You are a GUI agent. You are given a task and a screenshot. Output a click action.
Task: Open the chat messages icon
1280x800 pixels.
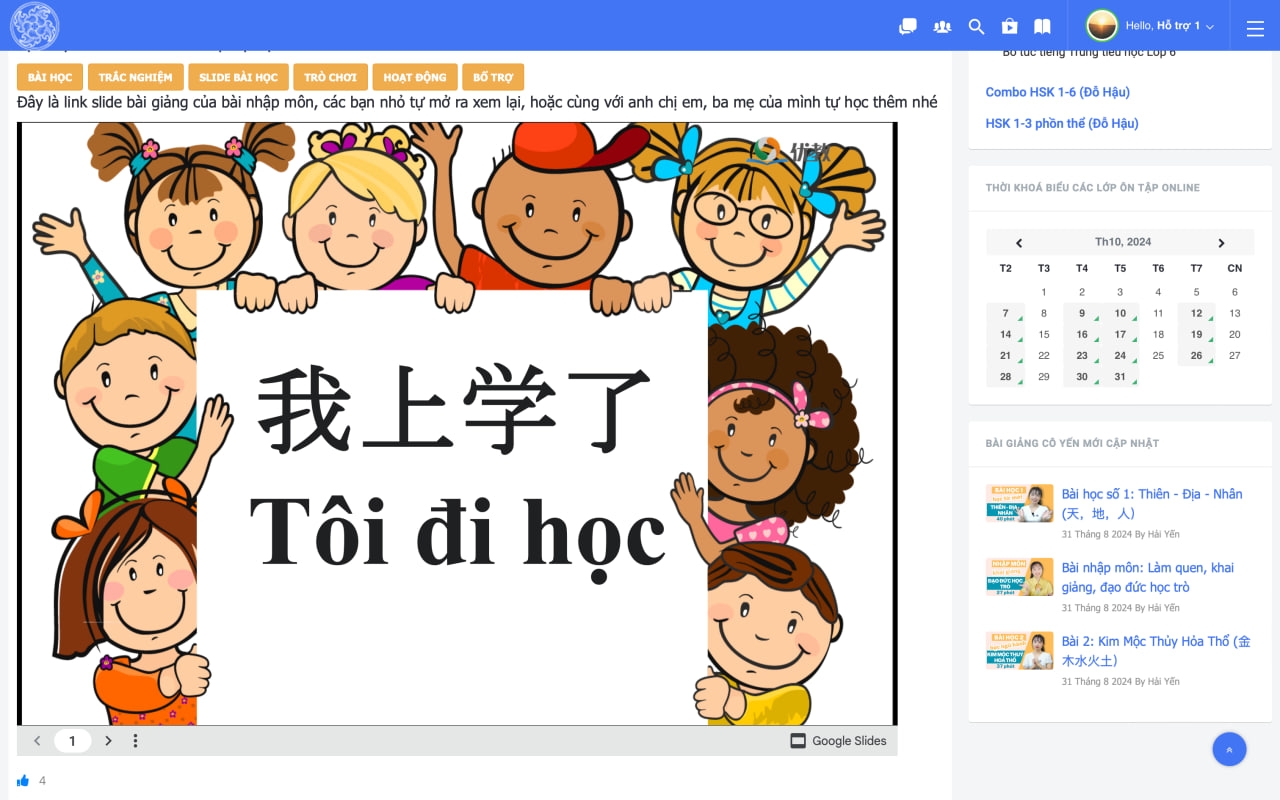(908, 27)
